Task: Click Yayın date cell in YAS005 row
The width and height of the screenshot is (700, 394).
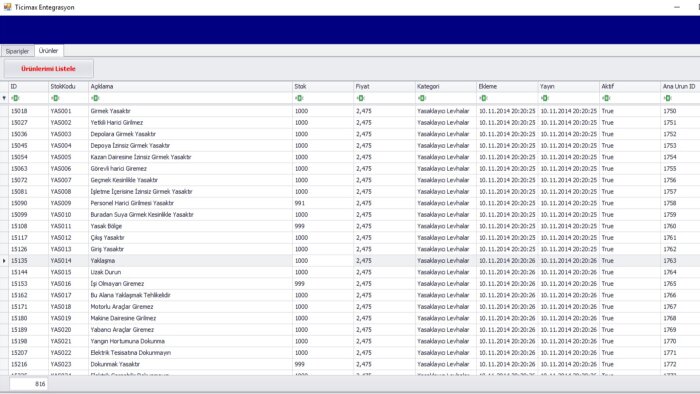Action: pos(569,158)
